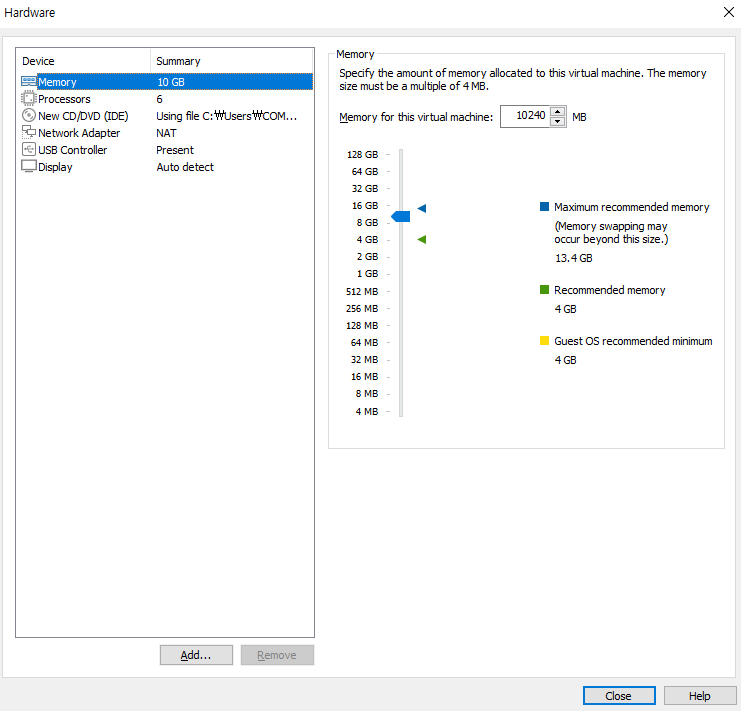Click the blue Maximum recommended memory swatch
Screen dimensions: 741x711
[x=544, y=206]
